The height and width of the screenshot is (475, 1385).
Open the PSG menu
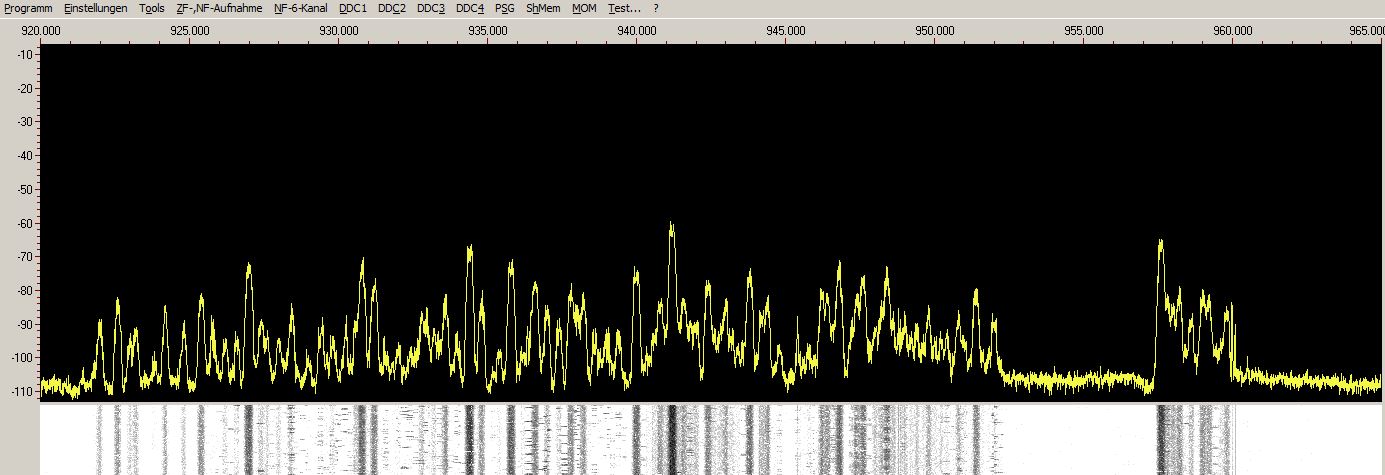[x=505, y=8]
